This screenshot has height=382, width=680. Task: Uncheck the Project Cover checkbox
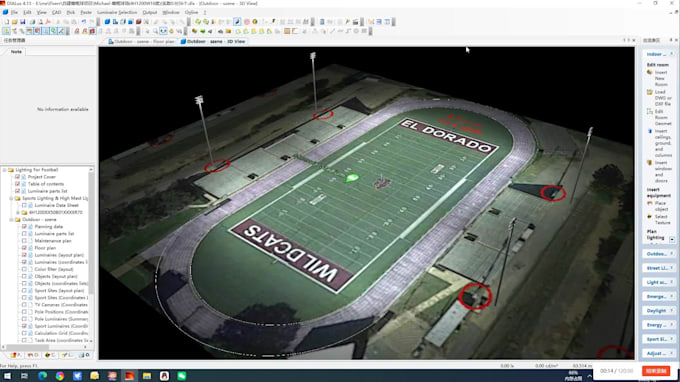(x=17, y=177)
